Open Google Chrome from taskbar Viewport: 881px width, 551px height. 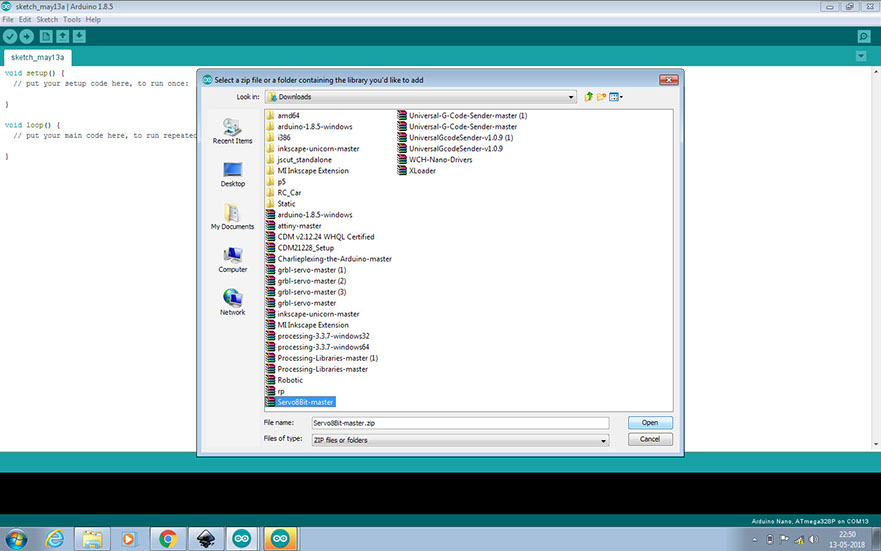click(x=167, y=539)
